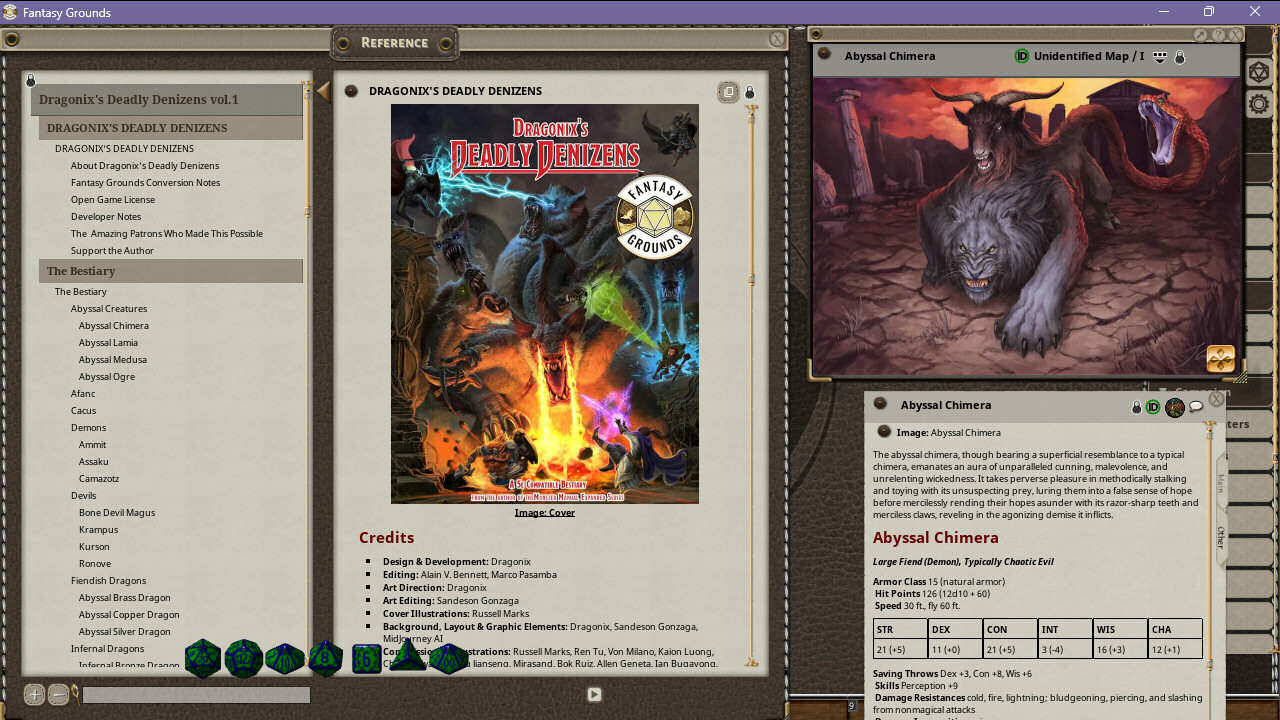
Task: Open the Image: Abyssal Chimera link button
Action: [x=884, y=432]
